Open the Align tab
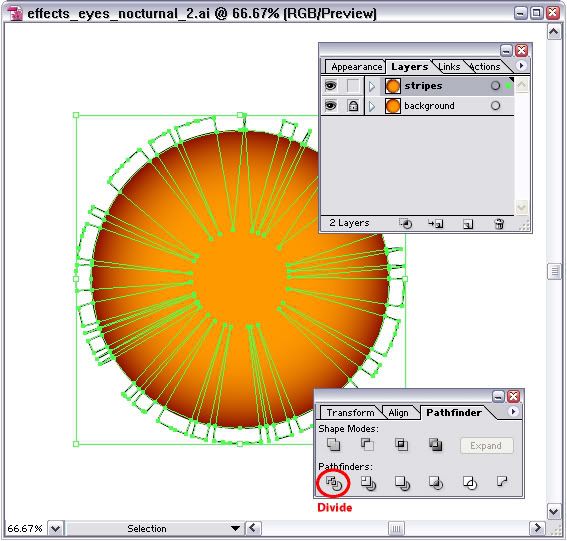Image resolution: width=567 pixels, height=541 pixels. point(398,413)
